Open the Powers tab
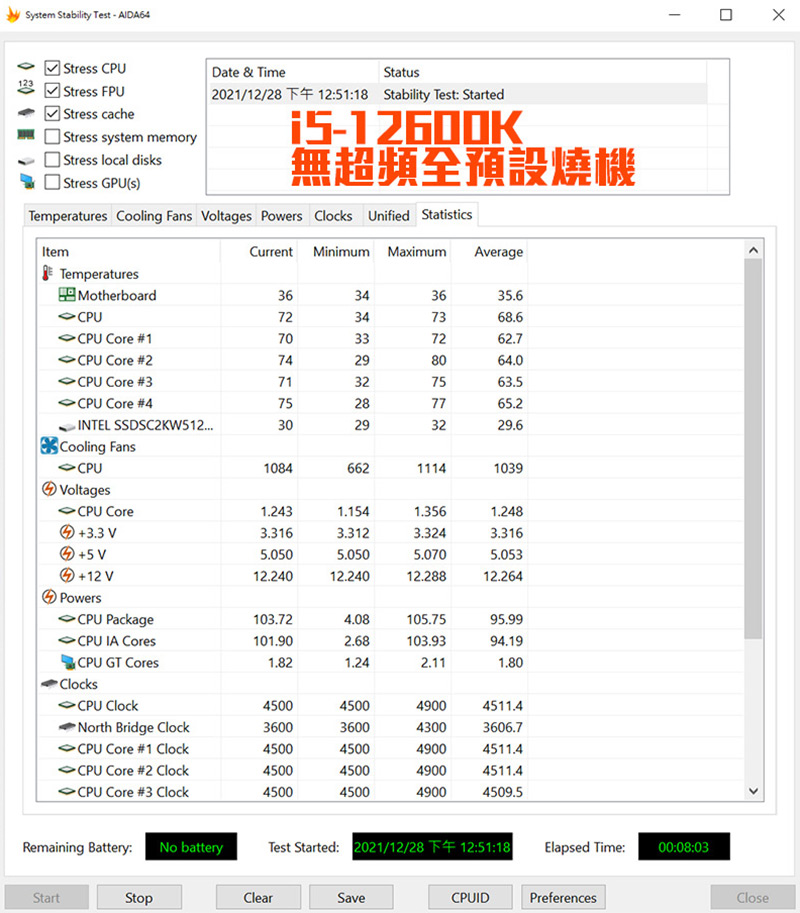 pos(281,216)
